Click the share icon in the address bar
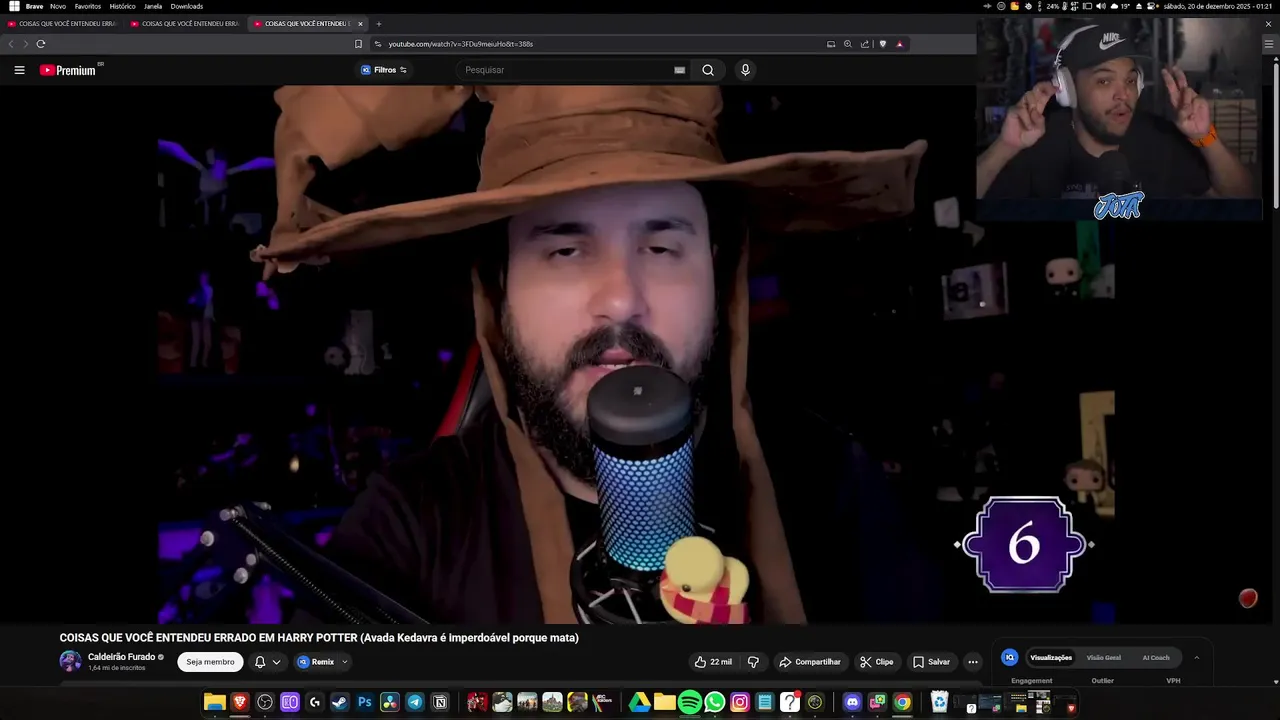The height and width of the screenshot is (720, 1280). tap(865, 44)
